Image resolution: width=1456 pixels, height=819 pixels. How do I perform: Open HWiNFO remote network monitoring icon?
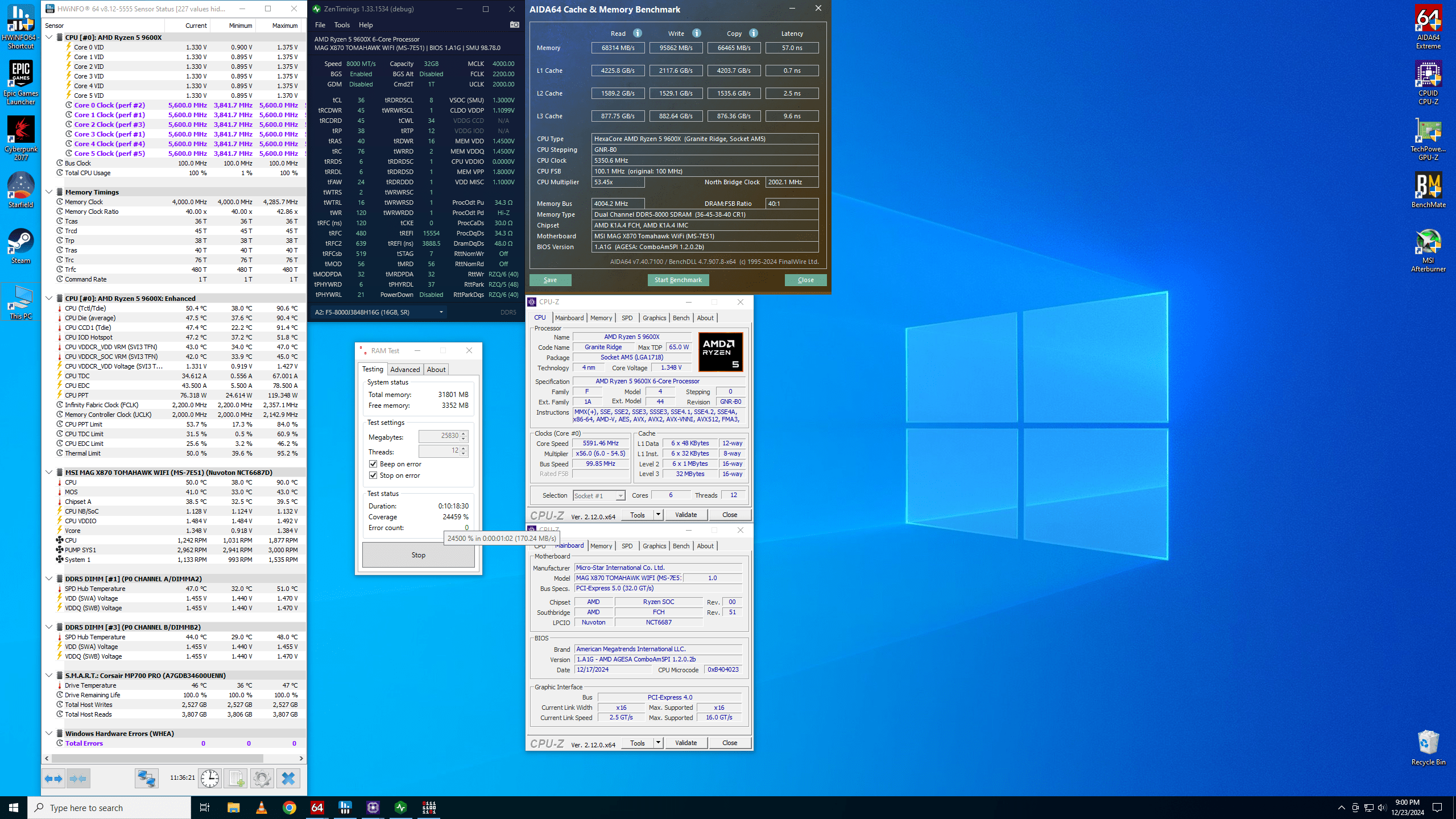tap(146, 778)
